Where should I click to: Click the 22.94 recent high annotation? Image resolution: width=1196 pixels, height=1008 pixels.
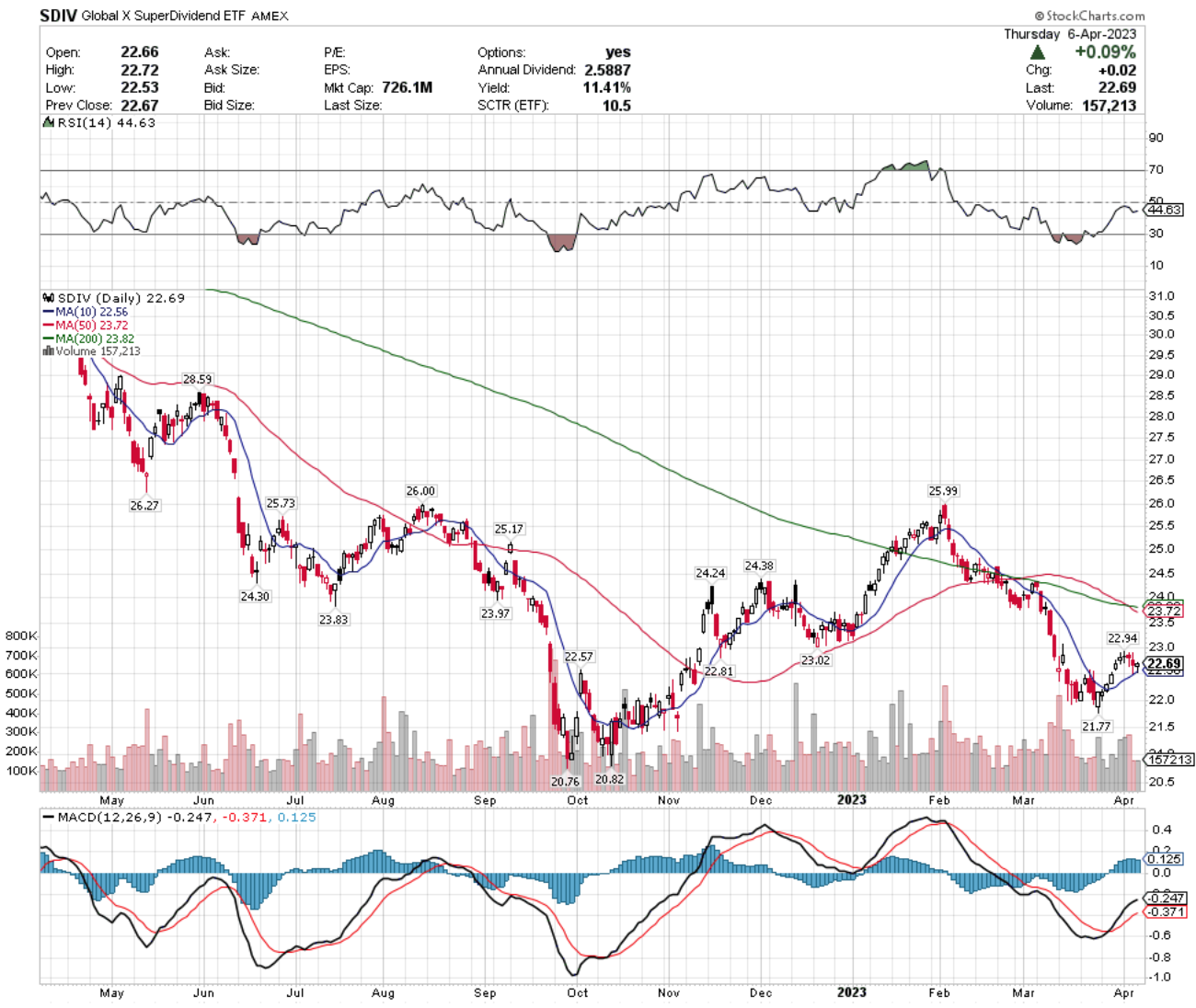(1122, 637)
